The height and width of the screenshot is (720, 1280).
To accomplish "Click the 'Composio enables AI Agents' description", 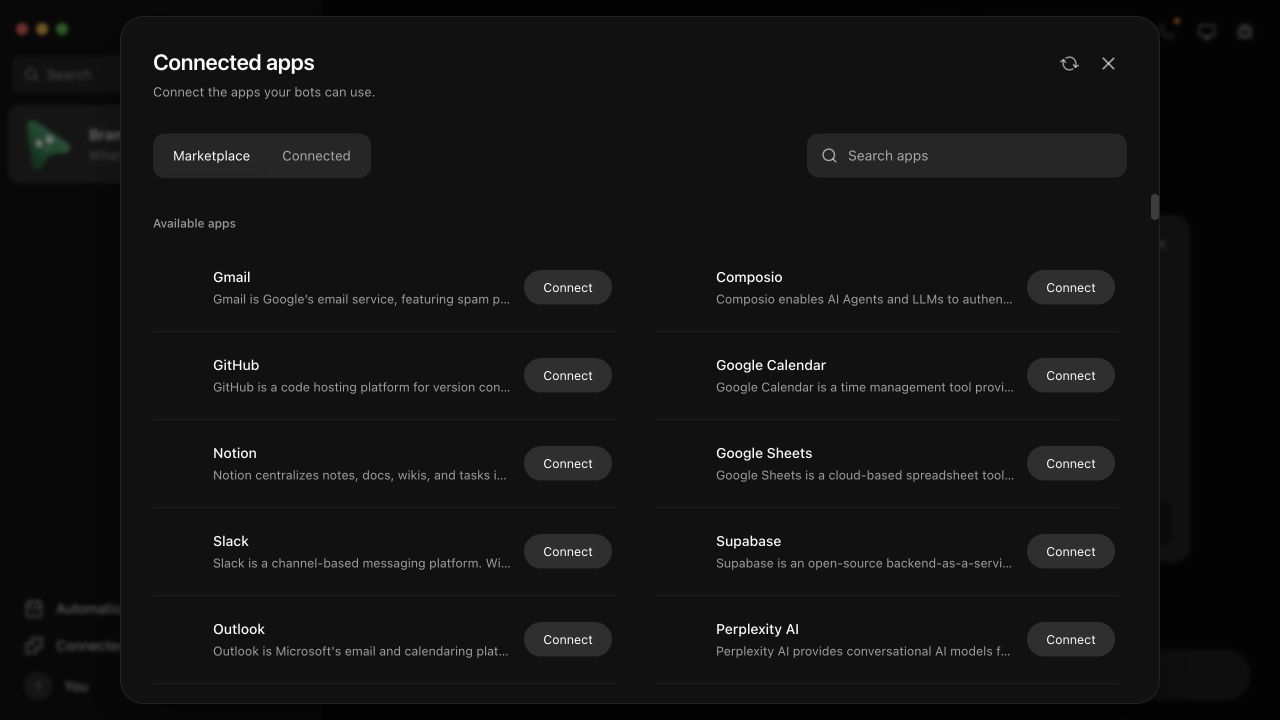I will tap(864, 299).
